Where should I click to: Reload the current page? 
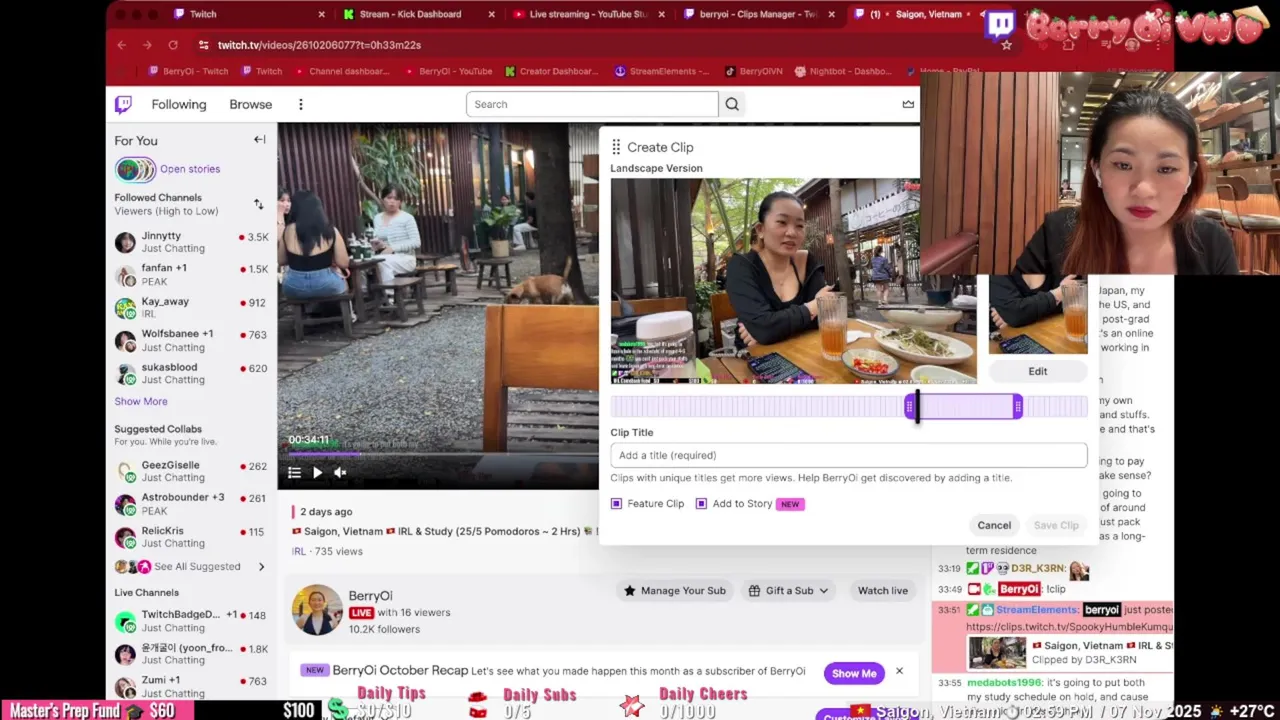(x=173, y=45)
